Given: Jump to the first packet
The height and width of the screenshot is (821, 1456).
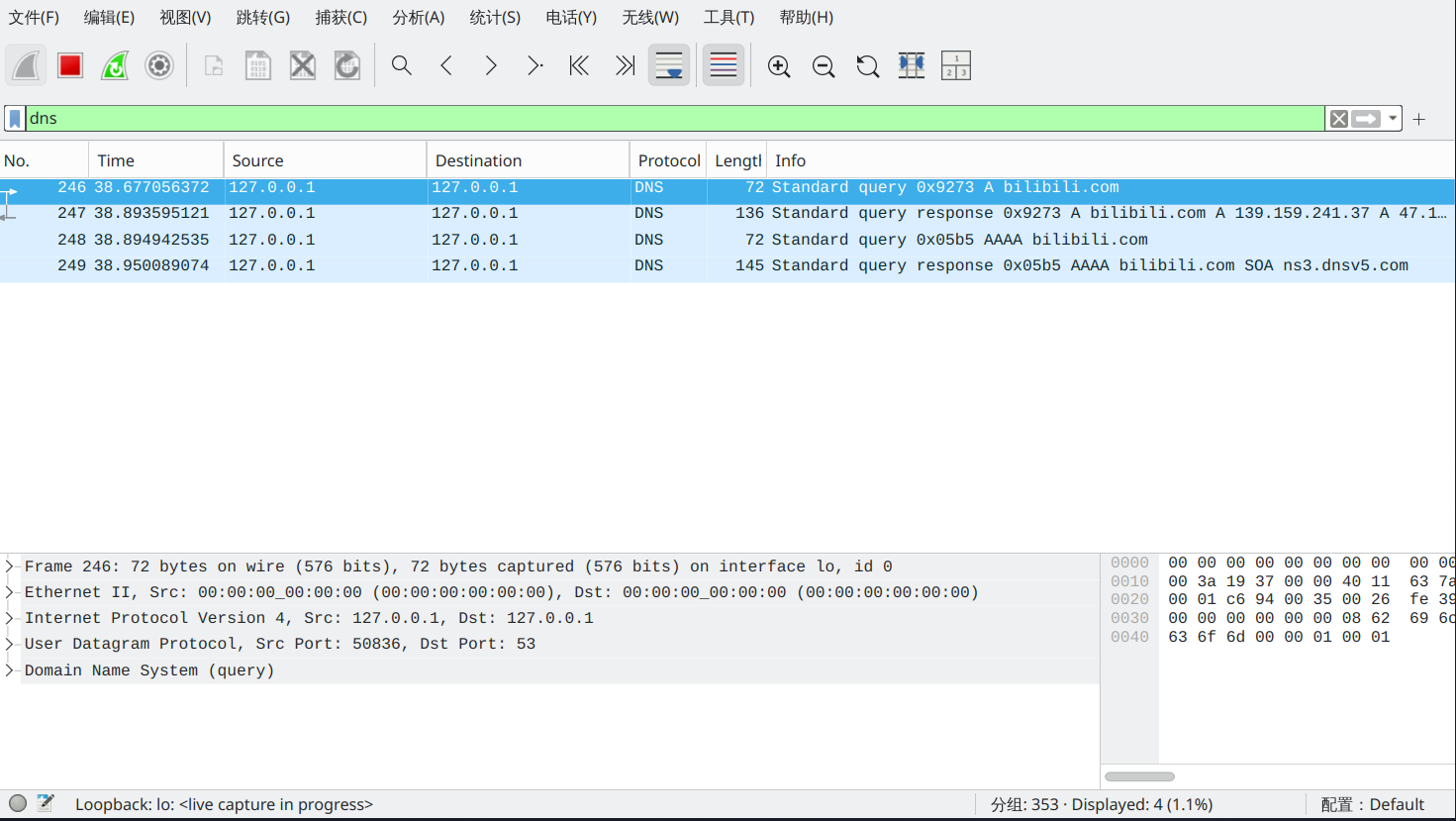Looking at the screenshot, I should pyautogui.click(x=579, y=66).
